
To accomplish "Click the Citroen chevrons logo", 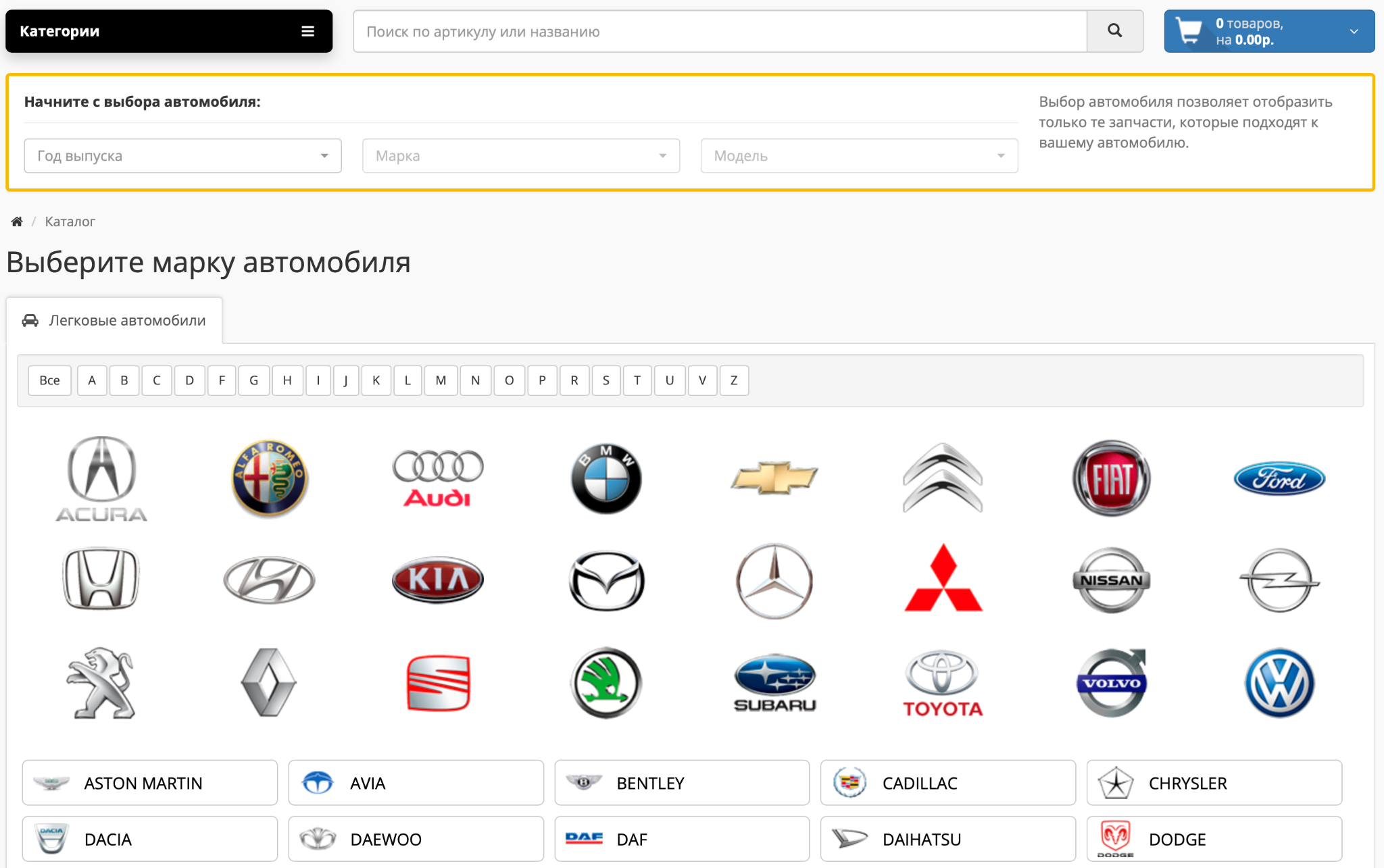I will [943, 478].
